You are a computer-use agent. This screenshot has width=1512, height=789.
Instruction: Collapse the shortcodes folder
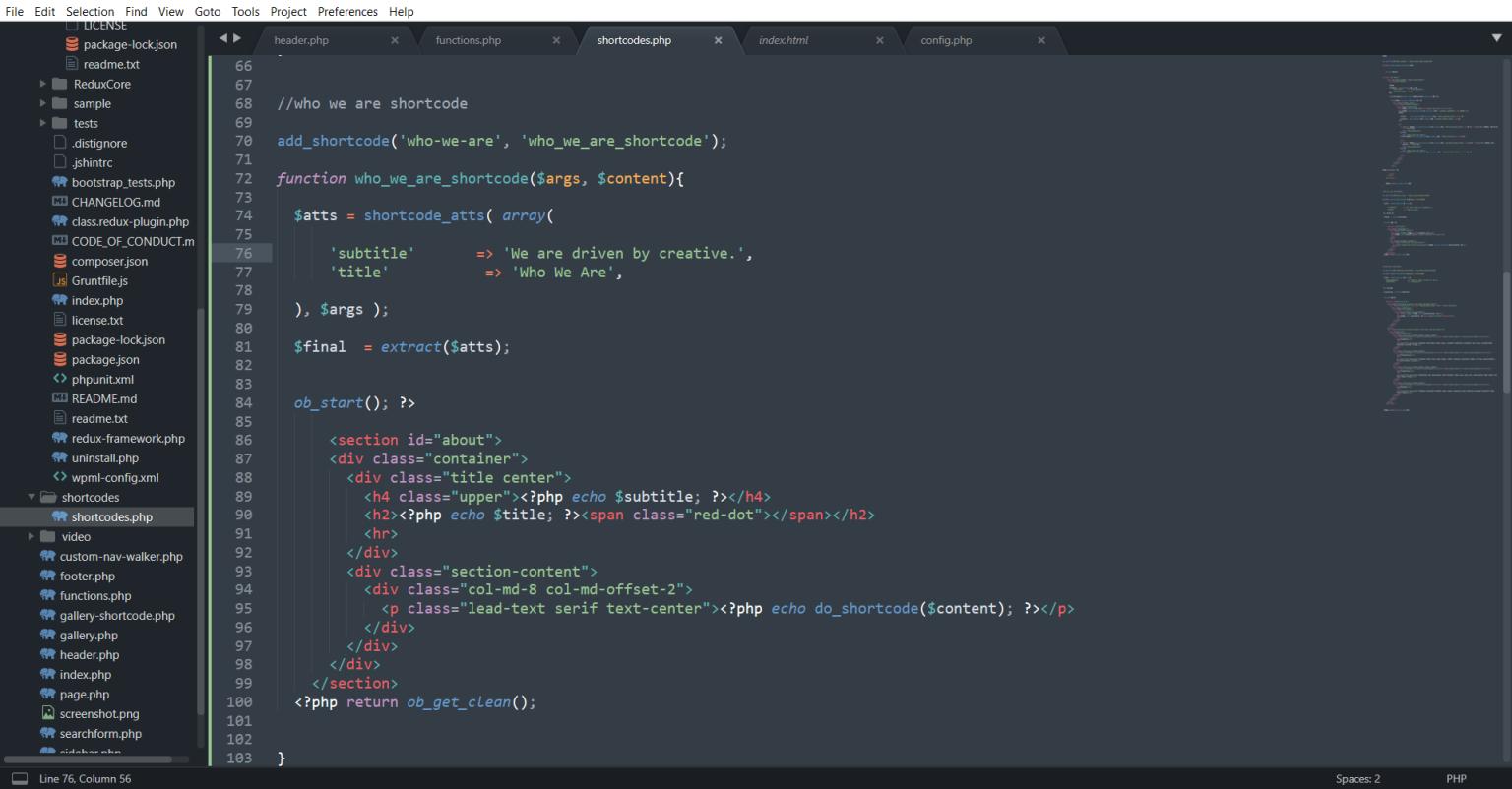[31, 497]
